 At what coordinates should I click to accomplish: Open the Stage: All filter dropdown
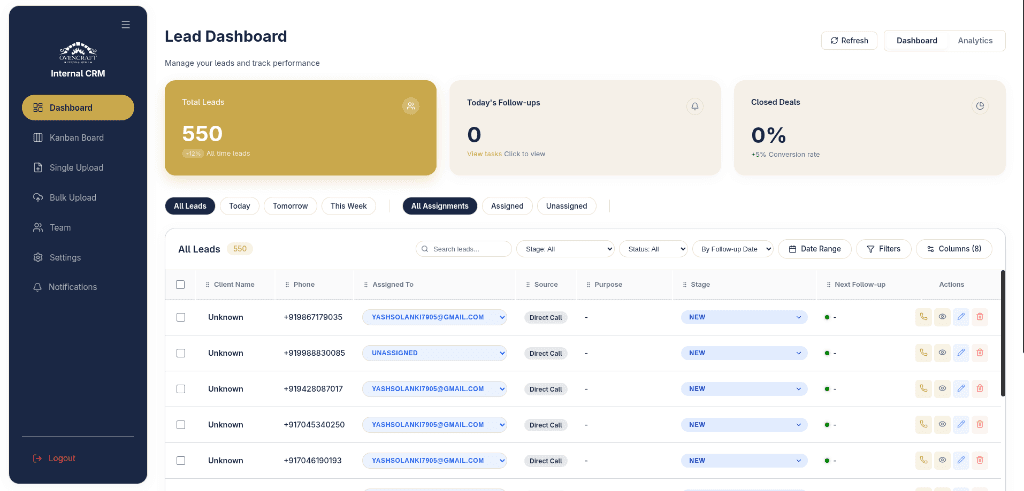click(x=566, y=249)
